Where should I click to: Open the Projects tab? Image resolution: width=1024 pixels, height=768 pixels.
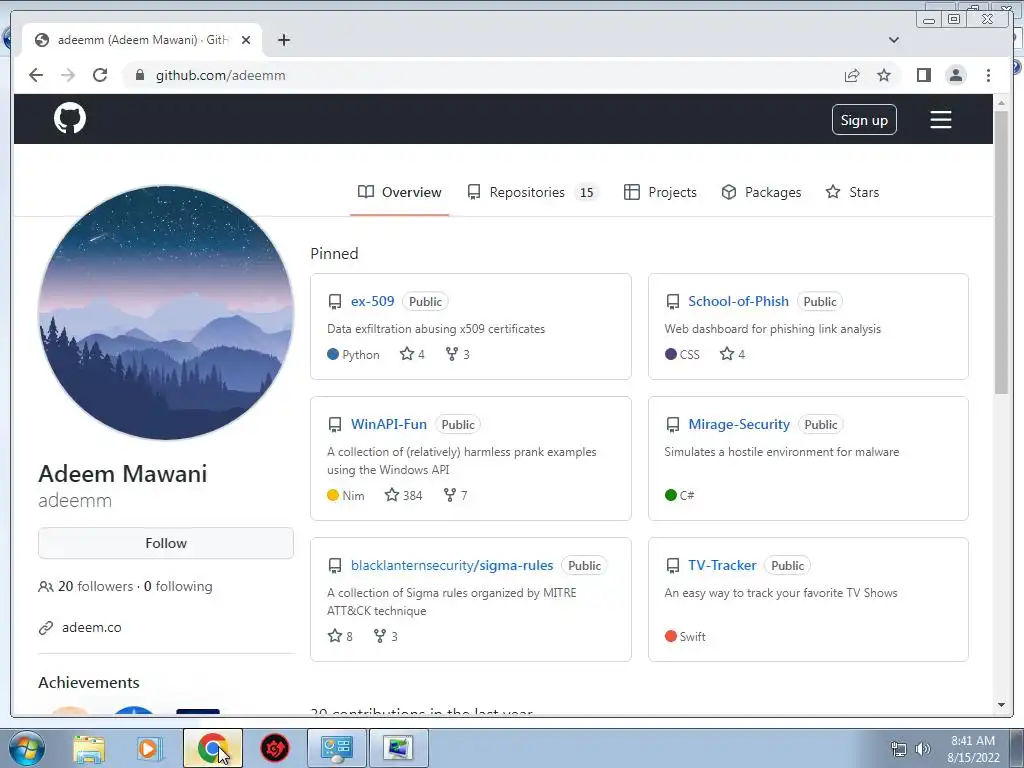tap(660, 192)
